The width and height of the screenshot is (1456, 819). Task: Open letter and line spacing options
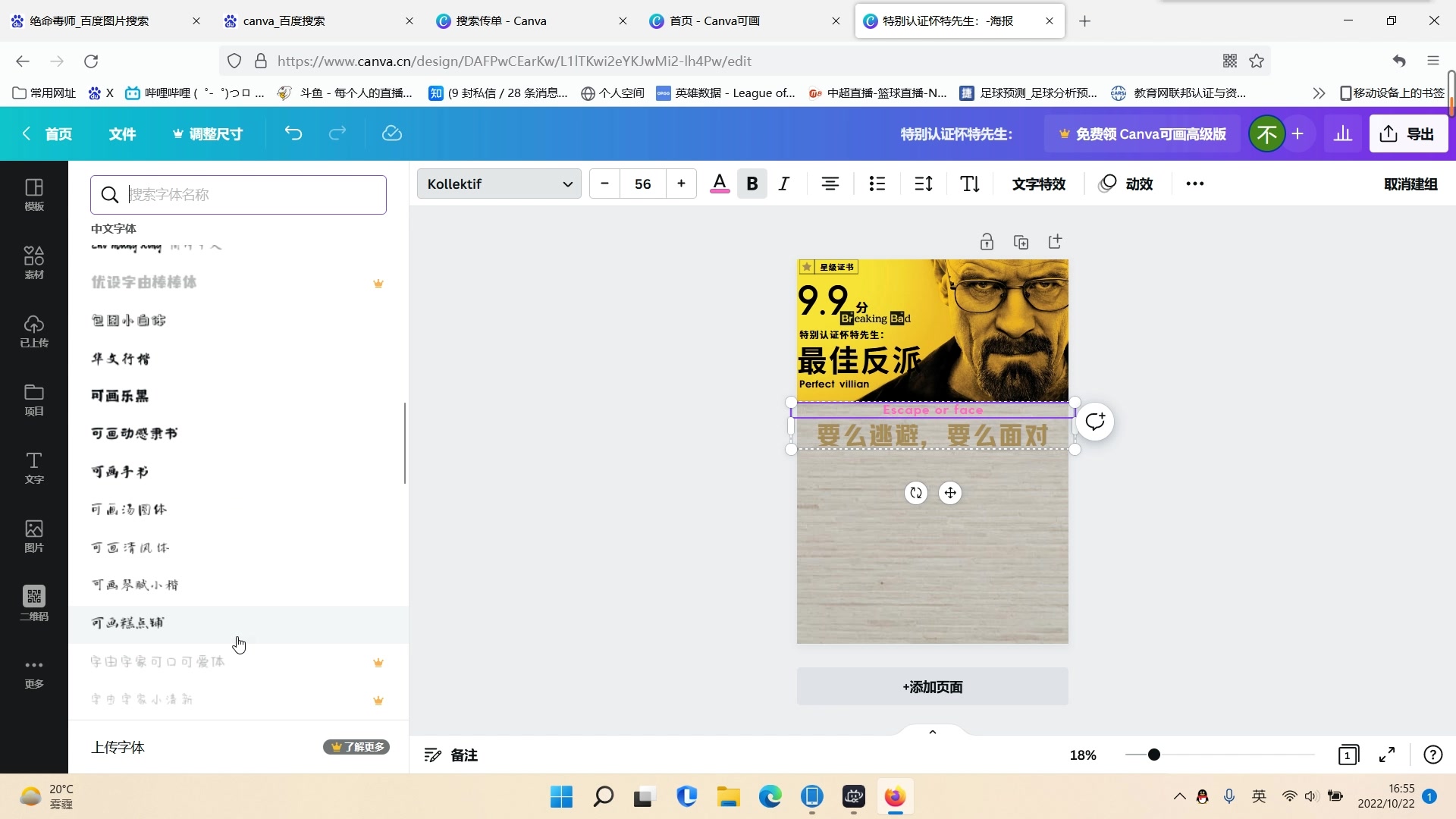(924, 184)
